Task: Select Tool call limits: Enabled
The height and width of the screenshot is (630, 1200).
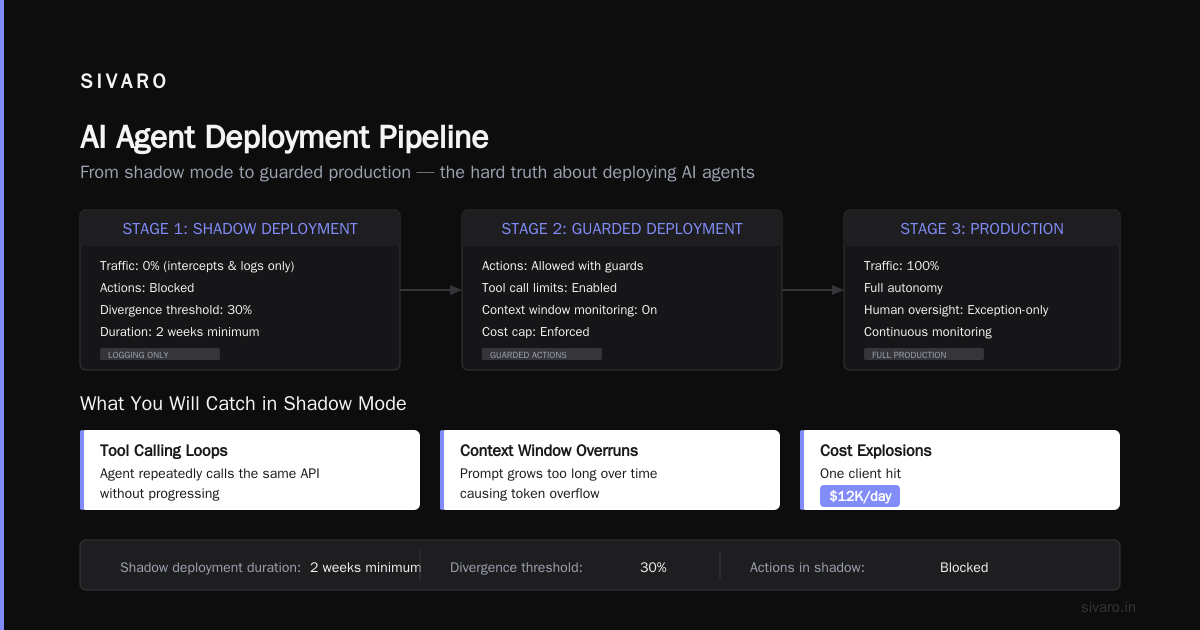Action: [x=550, y=288]
